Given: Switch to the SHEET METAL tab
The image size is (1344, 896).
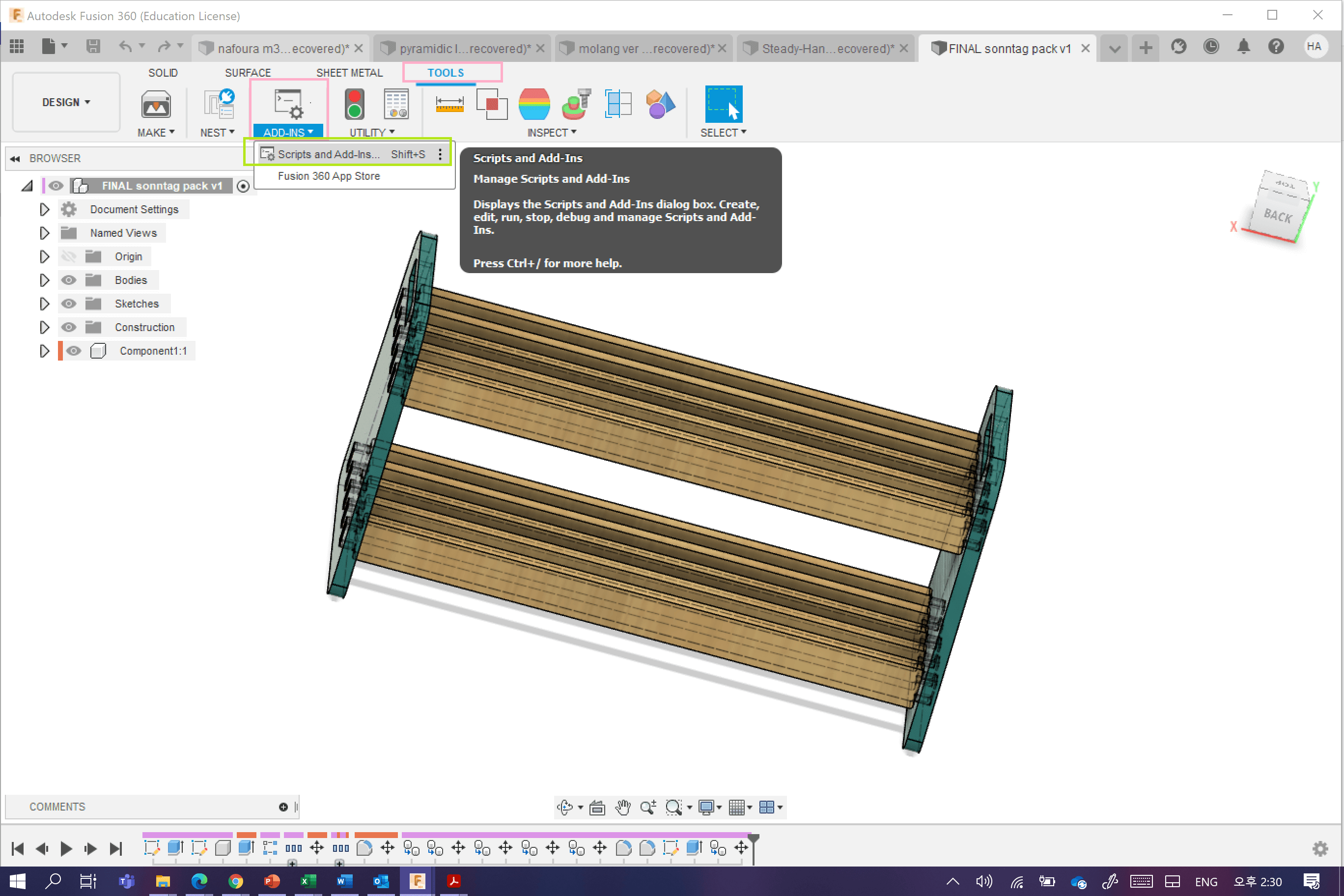Looking at the screenshot, I should click(x=349, y=73).
